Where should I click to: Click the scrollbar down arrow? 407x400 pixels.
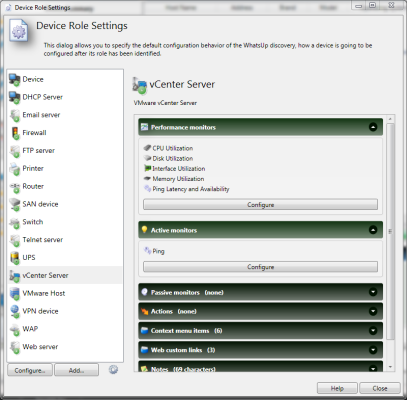click(x=390, y=367)
